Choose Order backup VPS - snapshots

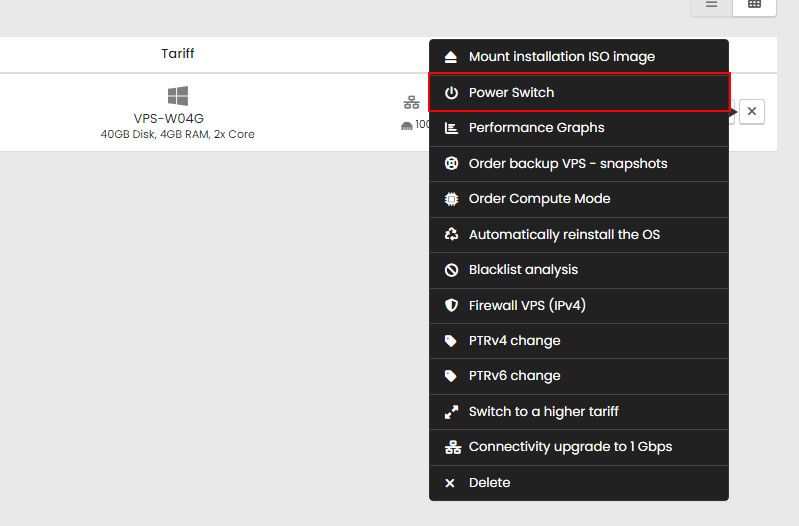pyautogui.click(x=579, y=164)
